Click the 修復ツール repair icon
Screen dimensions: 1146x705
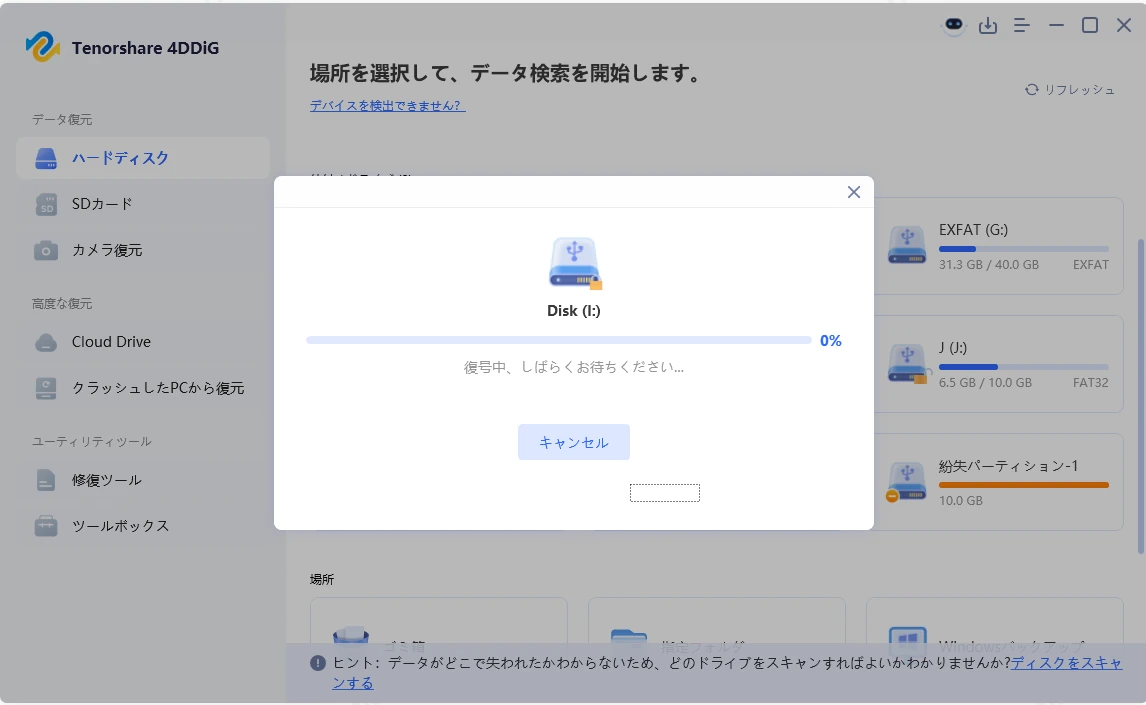tap(46, 480)
